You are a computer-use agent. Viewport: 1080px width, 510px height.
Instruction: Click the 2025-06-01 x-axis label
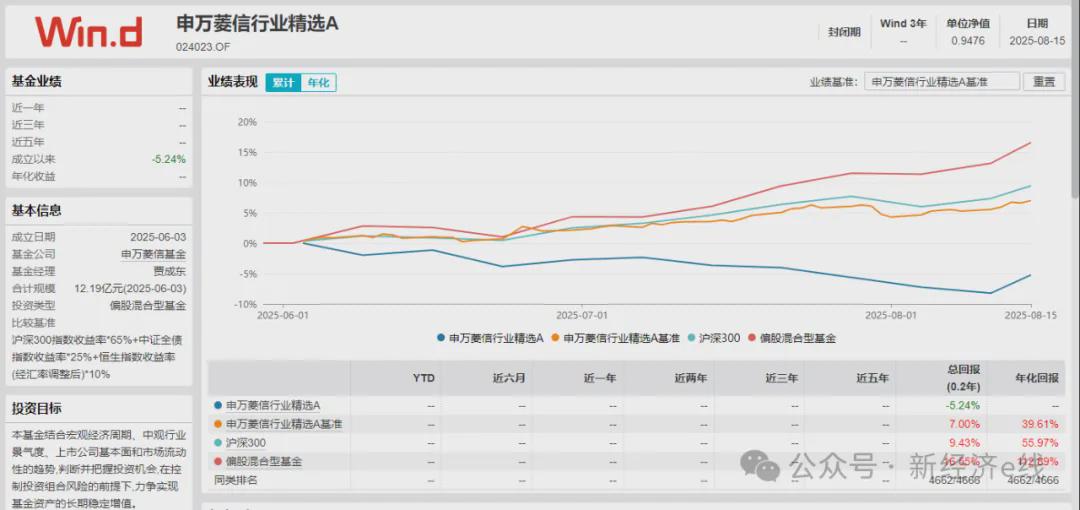point(282,315)
